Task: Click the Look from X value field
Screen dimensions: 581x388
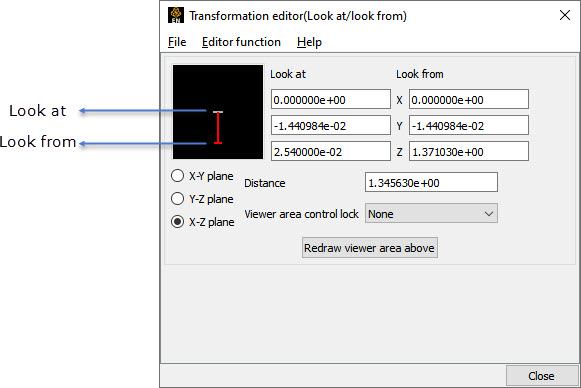Action: click(x=469, y=99)
